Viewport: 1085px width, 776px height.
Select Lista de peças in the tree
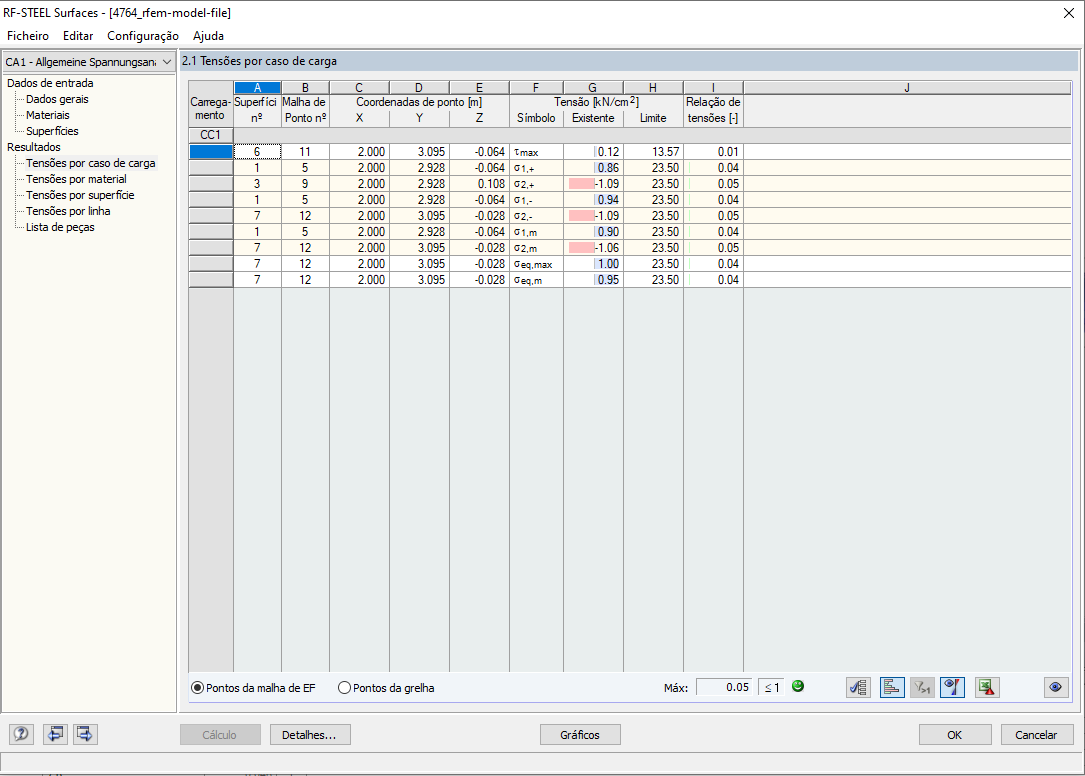60,227
